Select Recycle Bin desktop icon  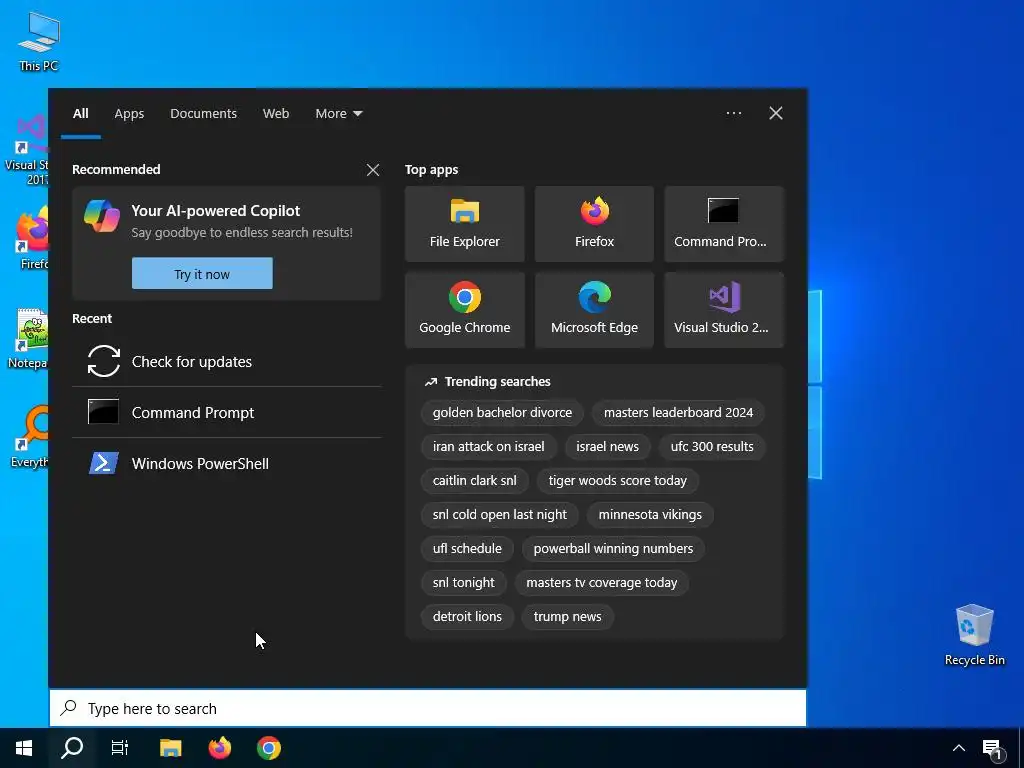974,634
